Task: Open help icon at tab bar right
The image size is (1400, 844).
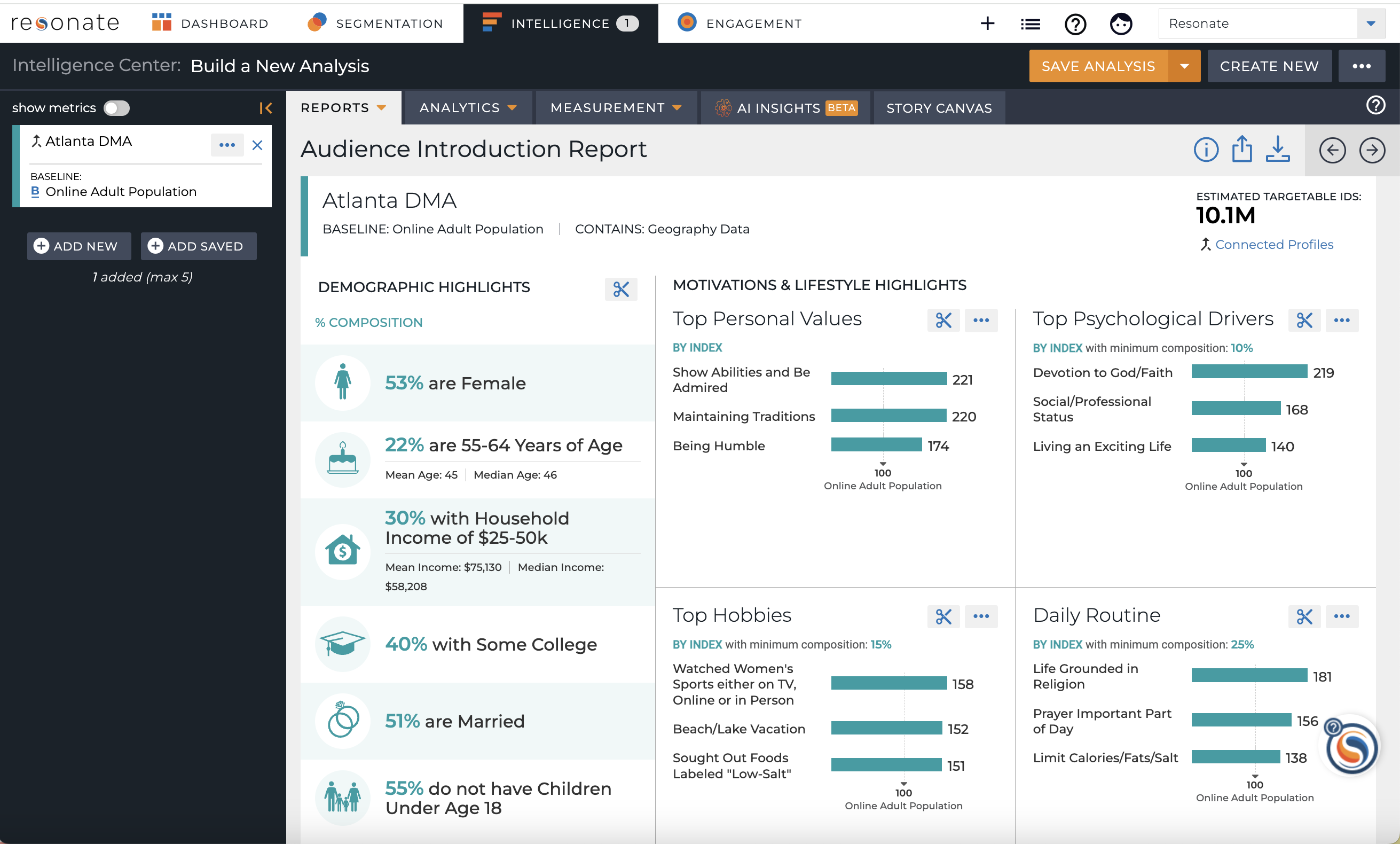Action: click(x=1375, y=106)
